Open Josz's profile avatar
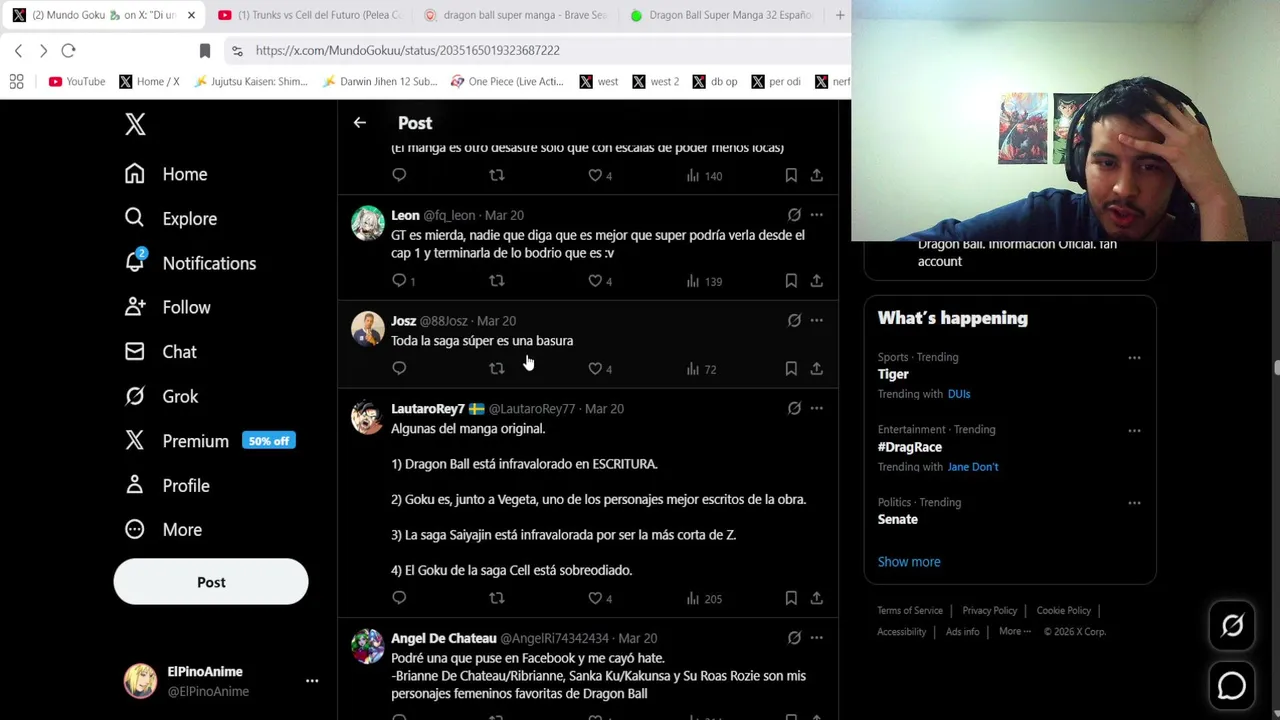The width and height of the screenshot is (1280, 720). (x=367, y=328)
